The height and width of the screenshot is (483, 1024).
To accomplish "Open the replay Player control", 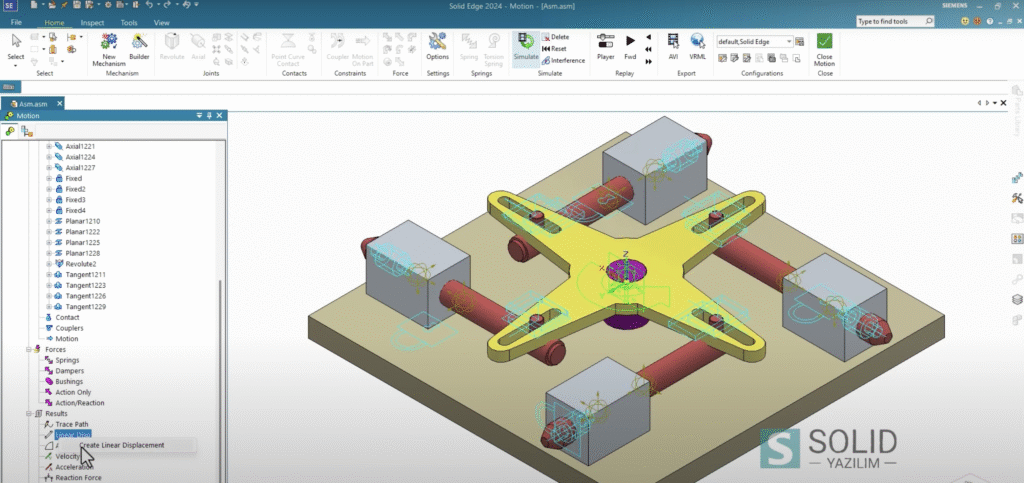I will (x=605, y=48).
